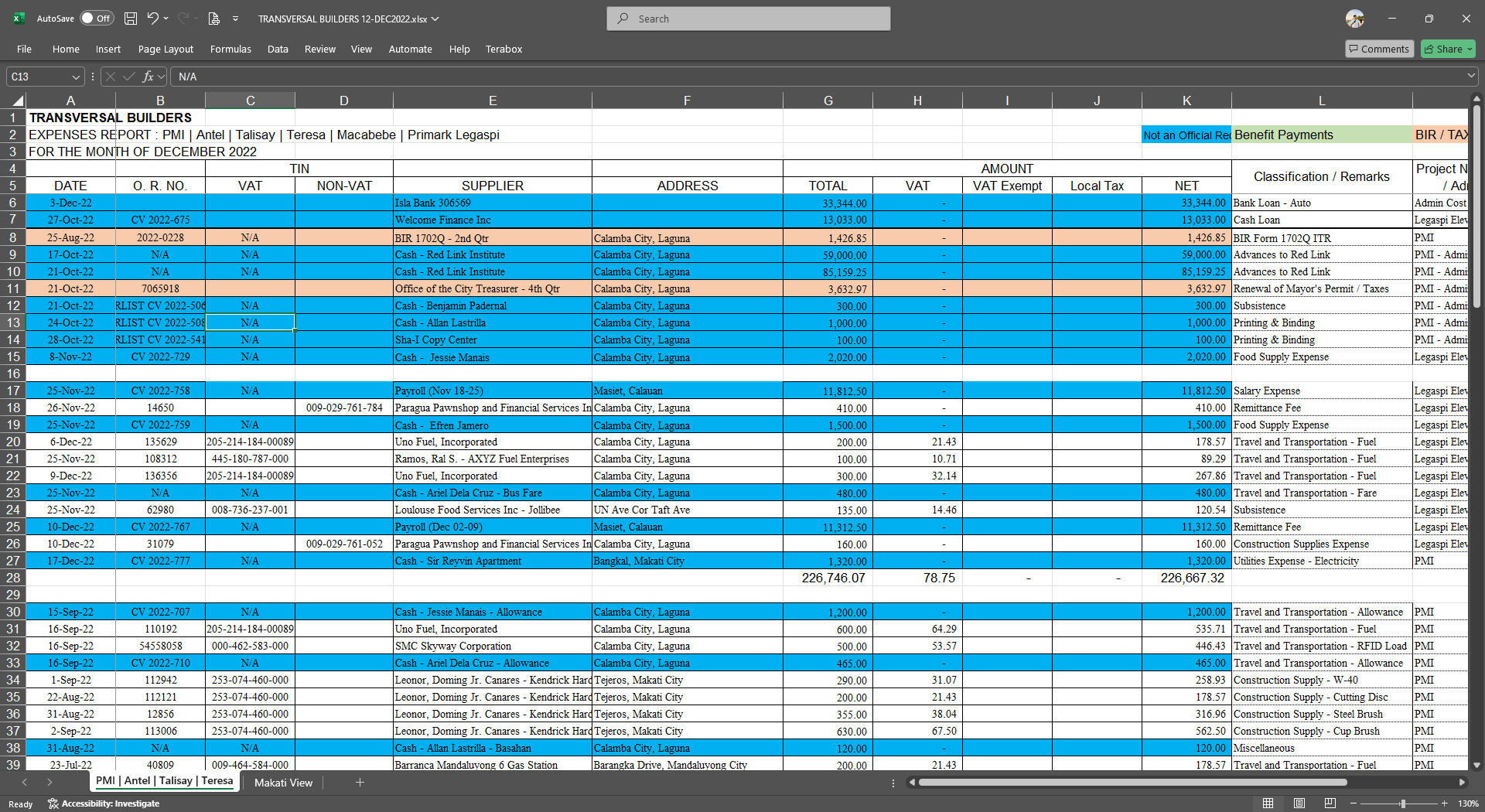Viewport: 1485px width, 812px height.
Task: Click the Save icon in title bar
Action: [x=131, y=19]
